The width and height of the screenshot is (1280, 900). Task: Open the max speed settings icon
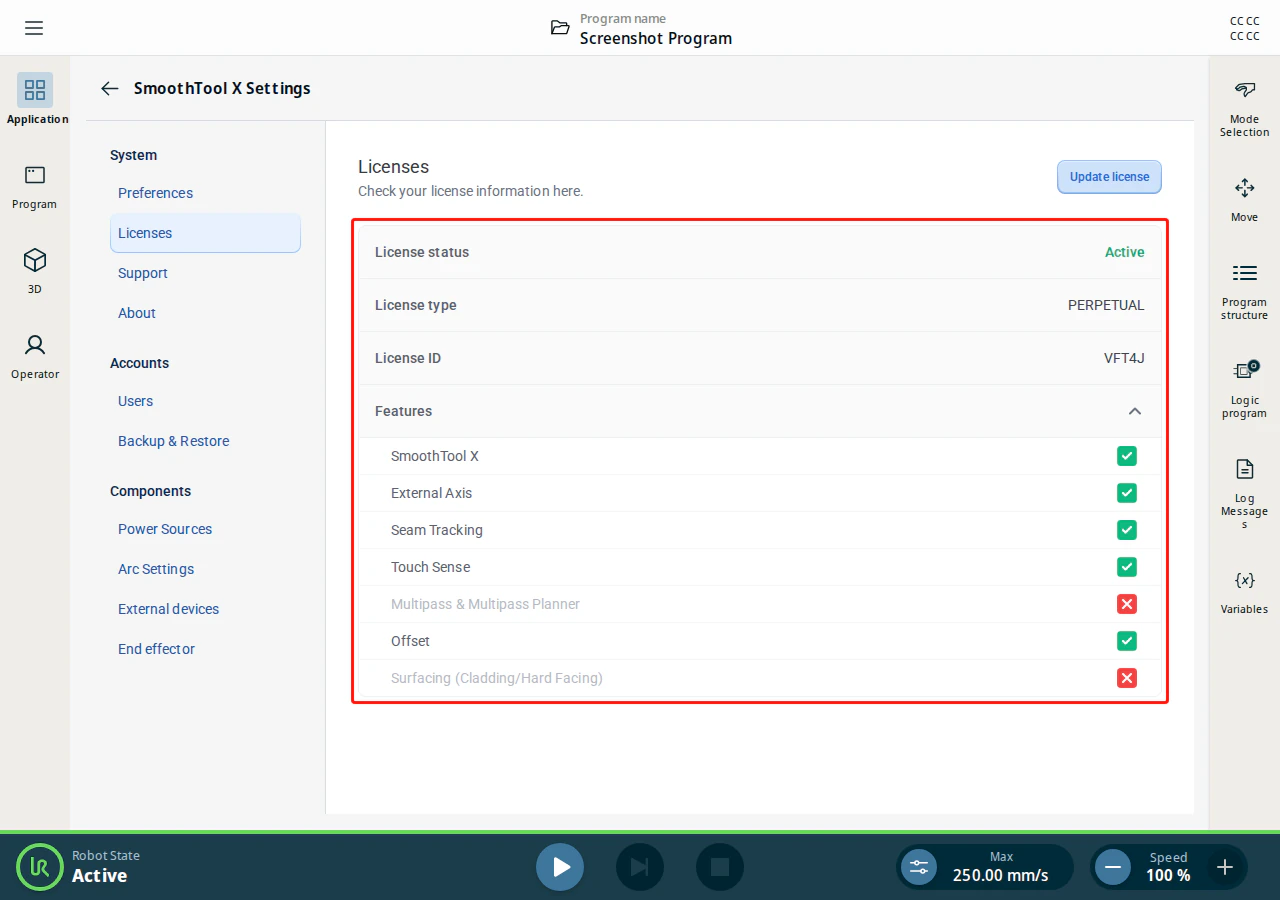[919, 867]
